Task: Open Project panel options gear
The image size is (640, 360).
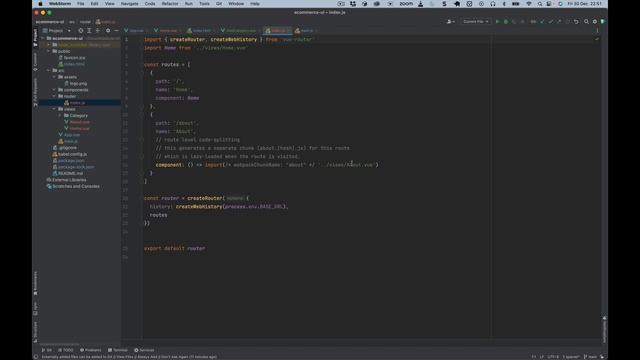Action: pyautogui.click(x=108, y=31)
